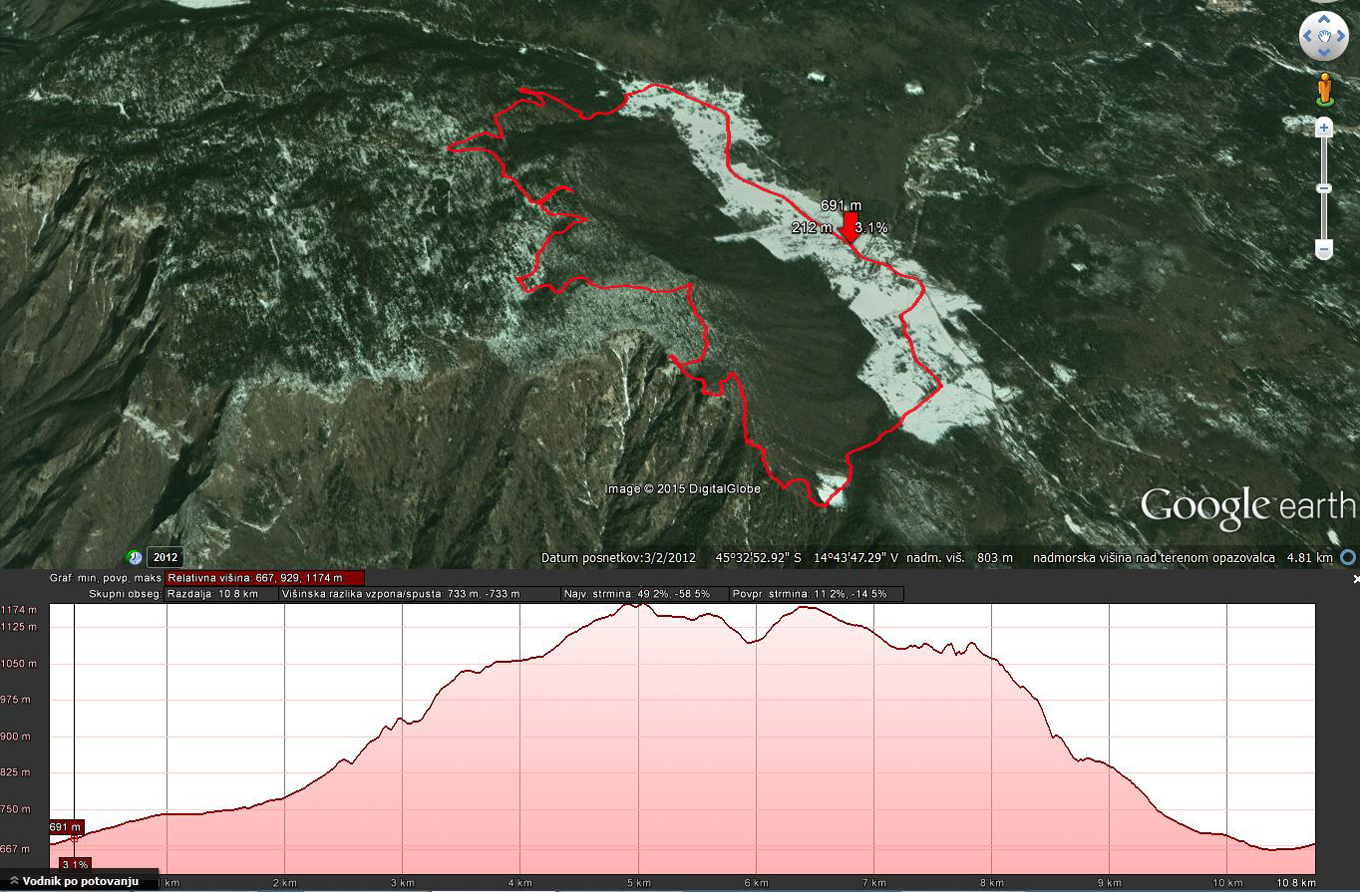Open historical imagery clock icon
Screen dimensions: 1360x892
(134, 557)
